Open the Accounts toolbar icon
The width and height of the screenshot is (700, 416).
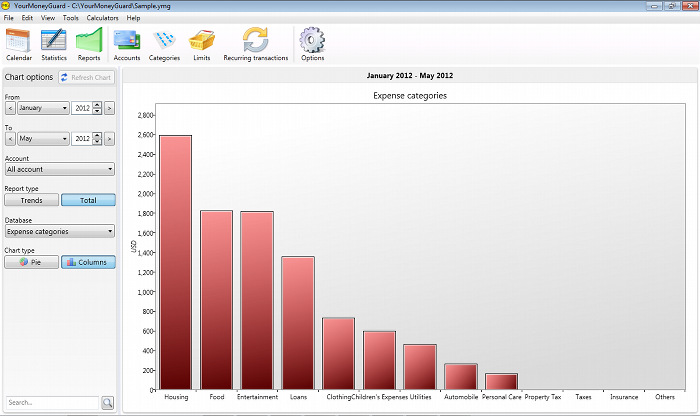pos(127,45)
